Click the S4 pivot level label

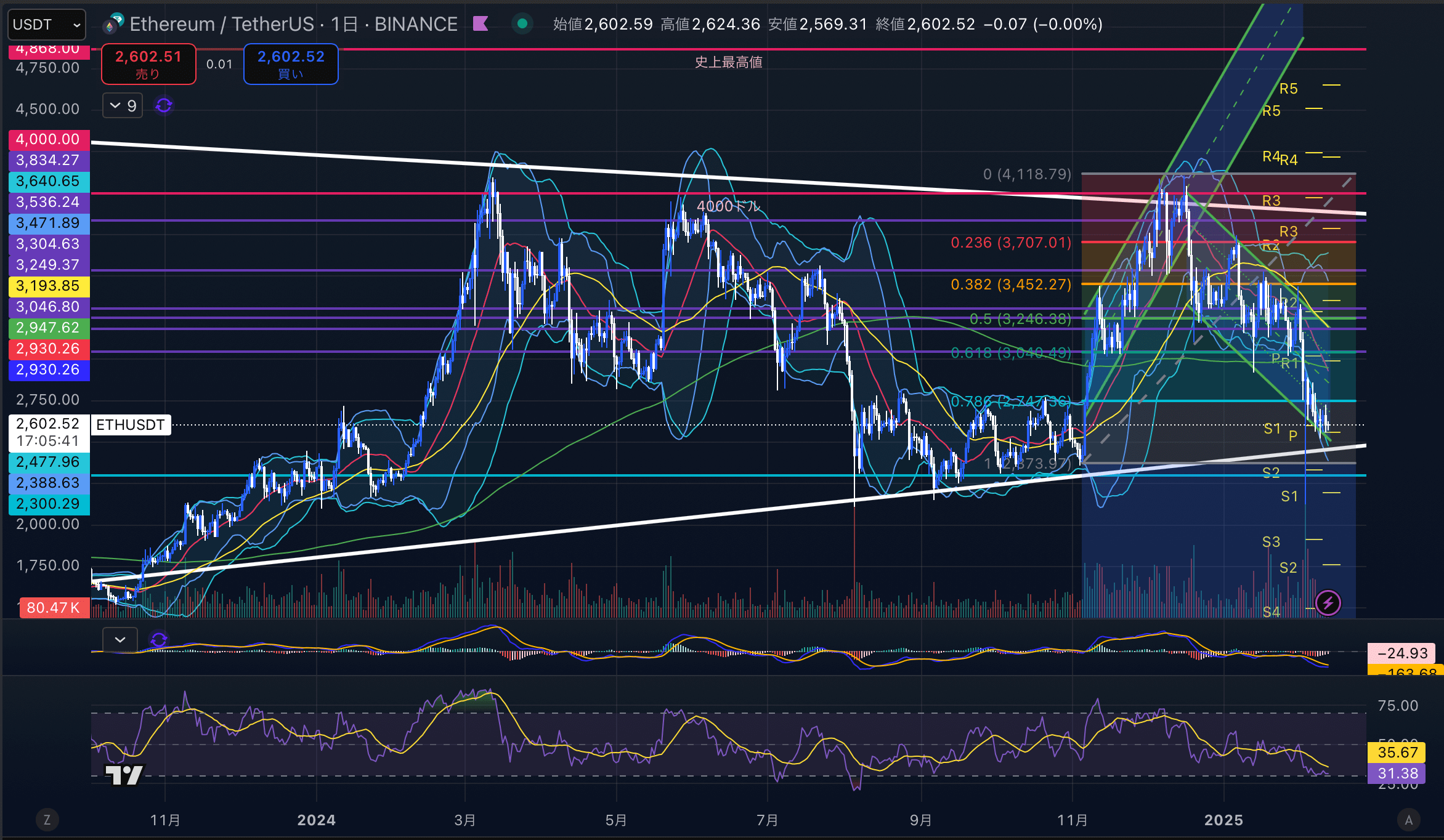1271,612
